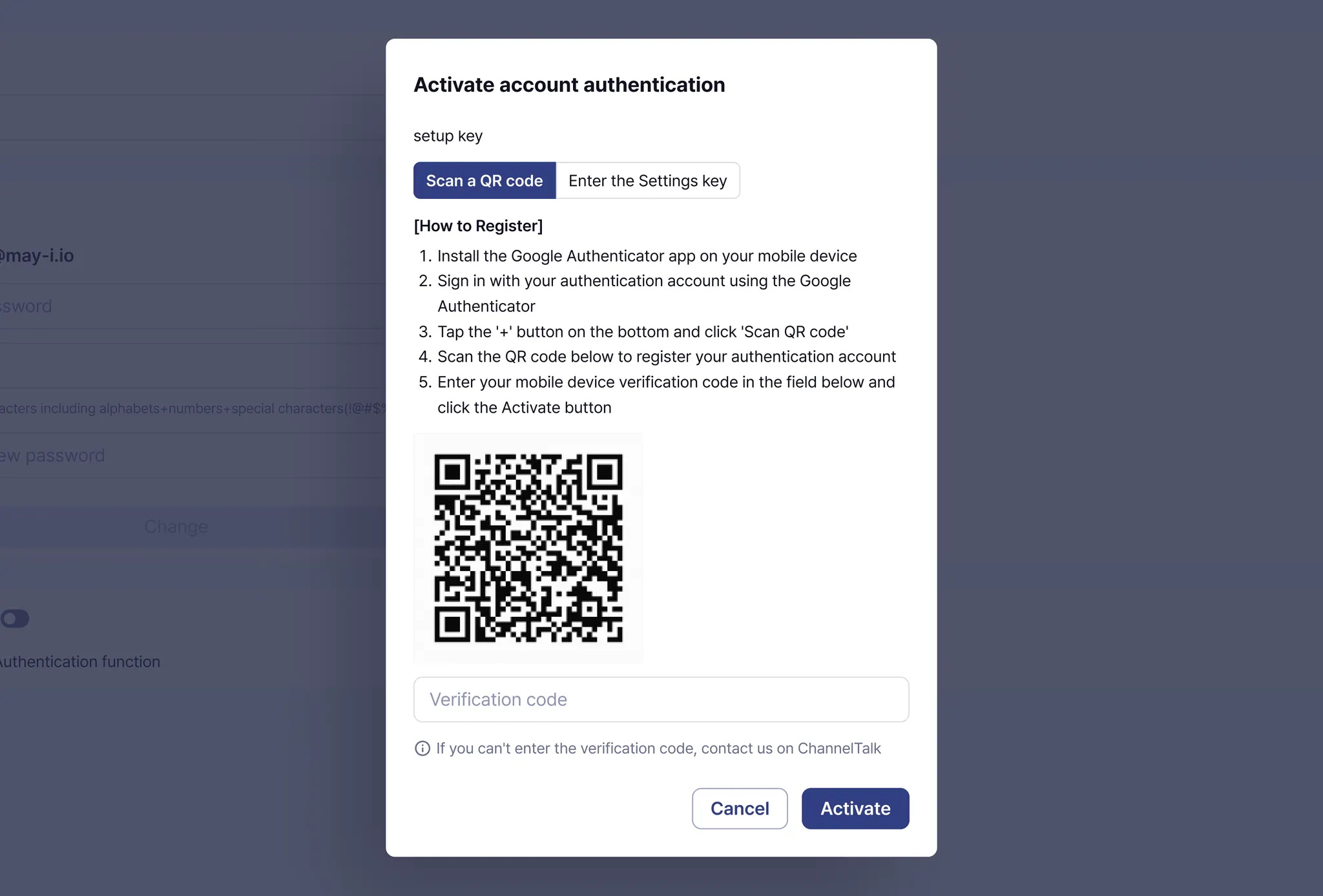This screenshot has width=1323, height=896.
Task: Toggle the authentication function switch
Action: [15, 619]
